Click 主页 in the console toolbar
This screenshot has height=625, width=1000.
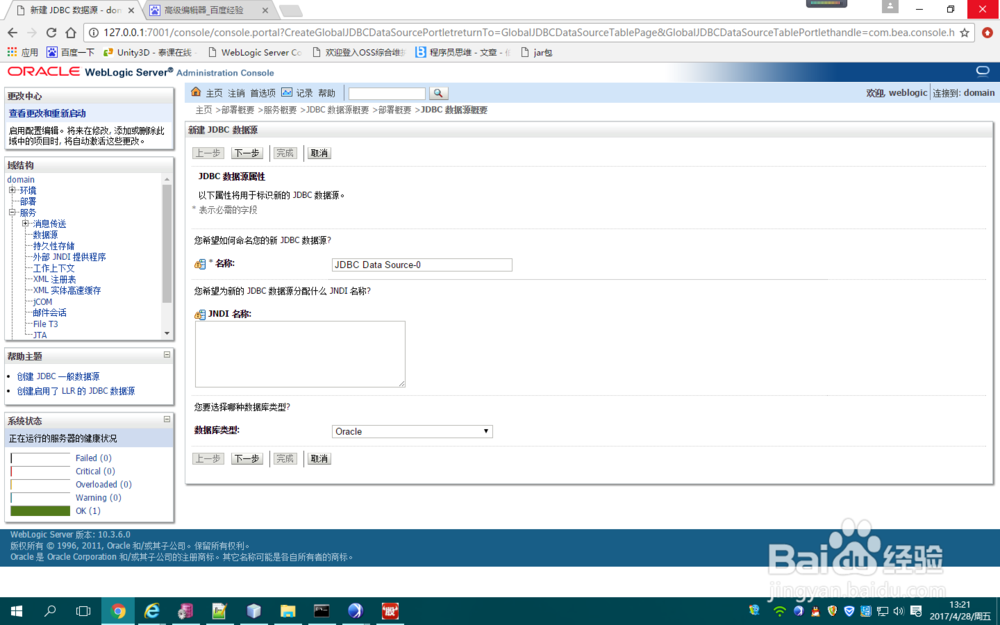pyautogui.click(x=214, y=93)
